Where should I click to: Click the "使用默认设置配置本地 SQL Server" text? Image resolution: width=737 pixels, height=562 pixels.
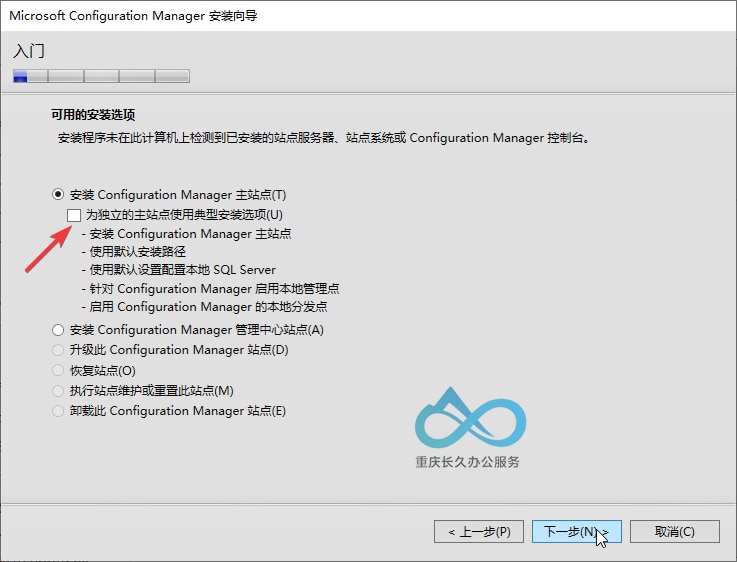click(x=179, y=270)
